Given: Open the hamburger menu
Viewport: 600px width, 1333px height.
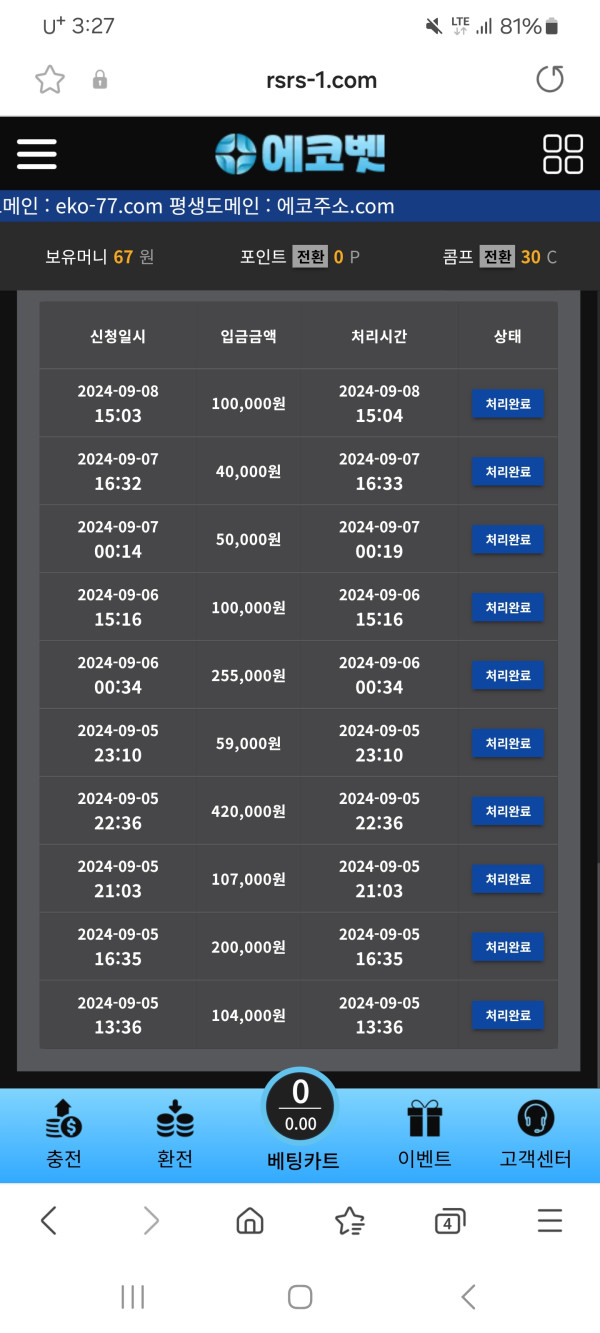Looking at the screenshot, I should pyautogui.click(x=37, y=154).
